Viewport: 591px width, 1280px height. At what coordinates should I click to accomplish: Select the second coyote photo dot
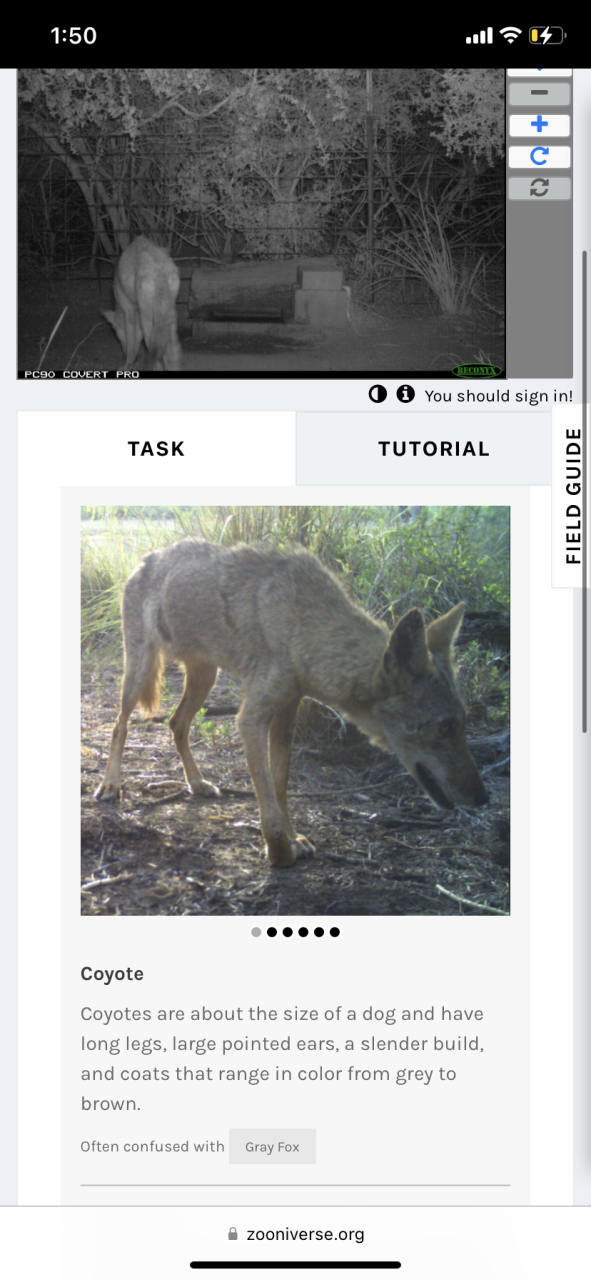point(272,932)
